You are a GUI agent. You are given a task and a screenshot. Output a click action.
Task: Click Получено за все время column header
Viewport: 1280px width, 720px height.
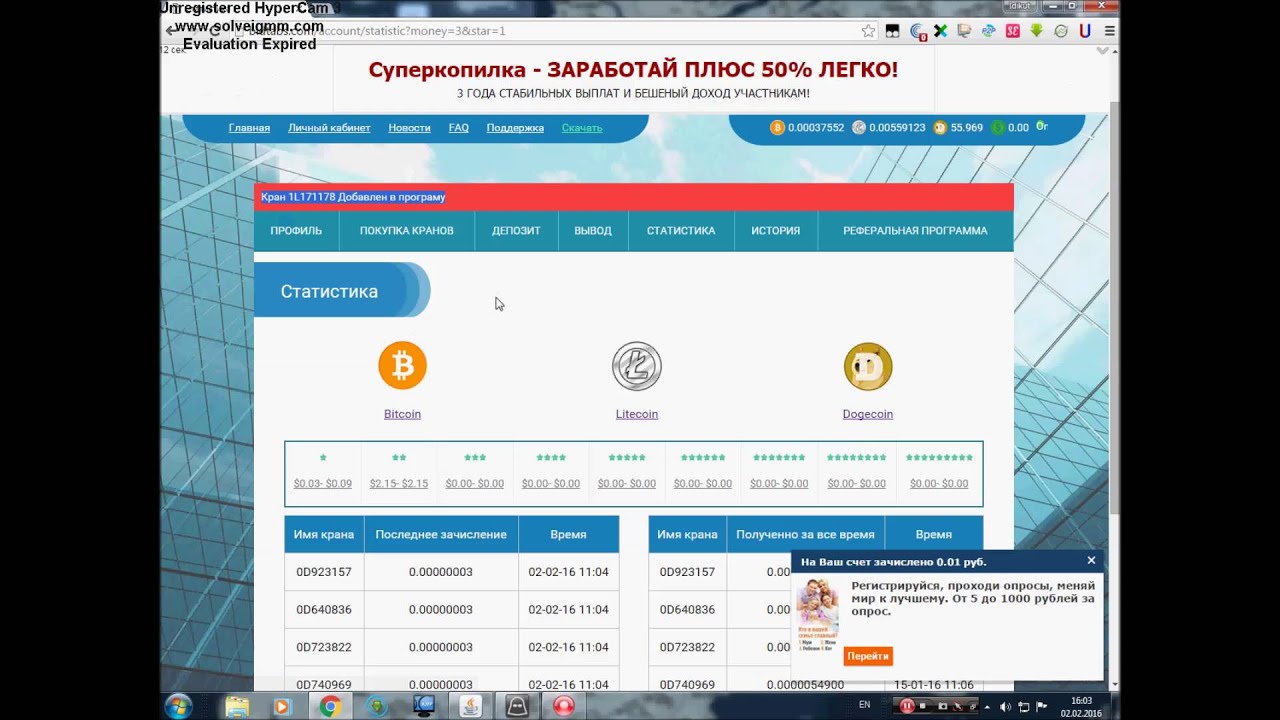tap(805, 535)
